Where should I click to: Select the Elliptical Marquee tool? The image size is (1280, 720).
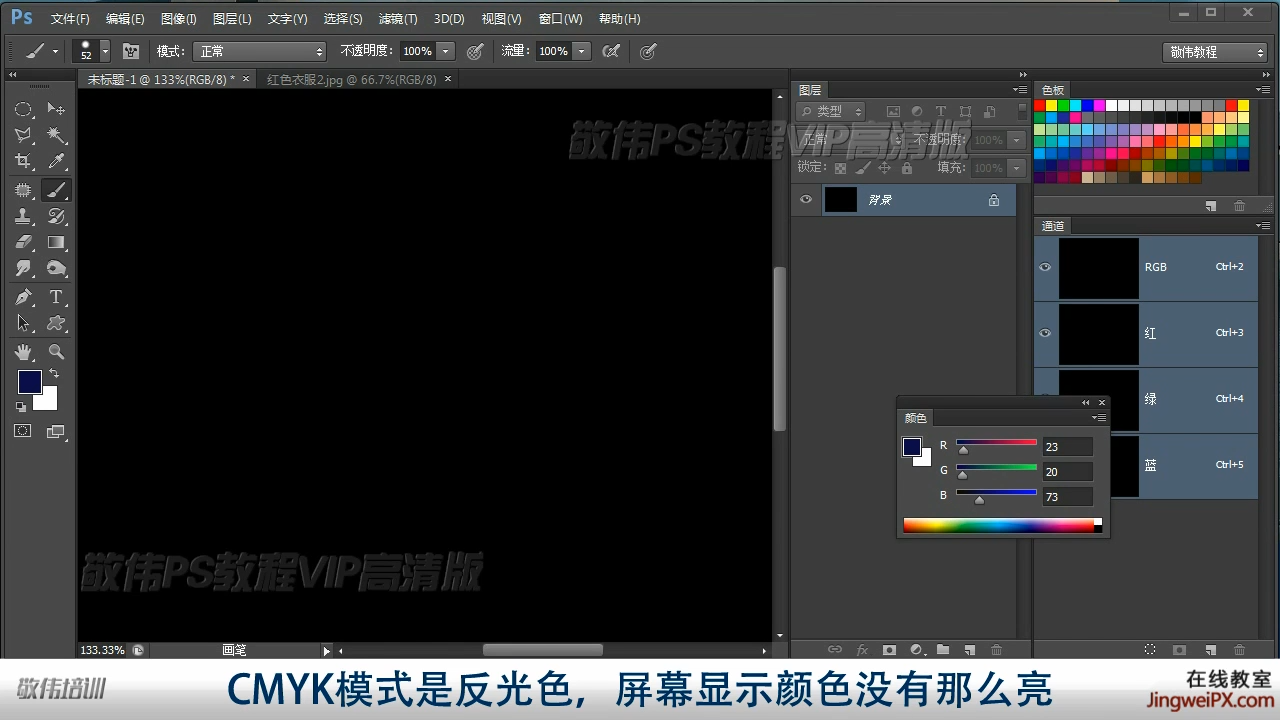[x=23, y=109]
